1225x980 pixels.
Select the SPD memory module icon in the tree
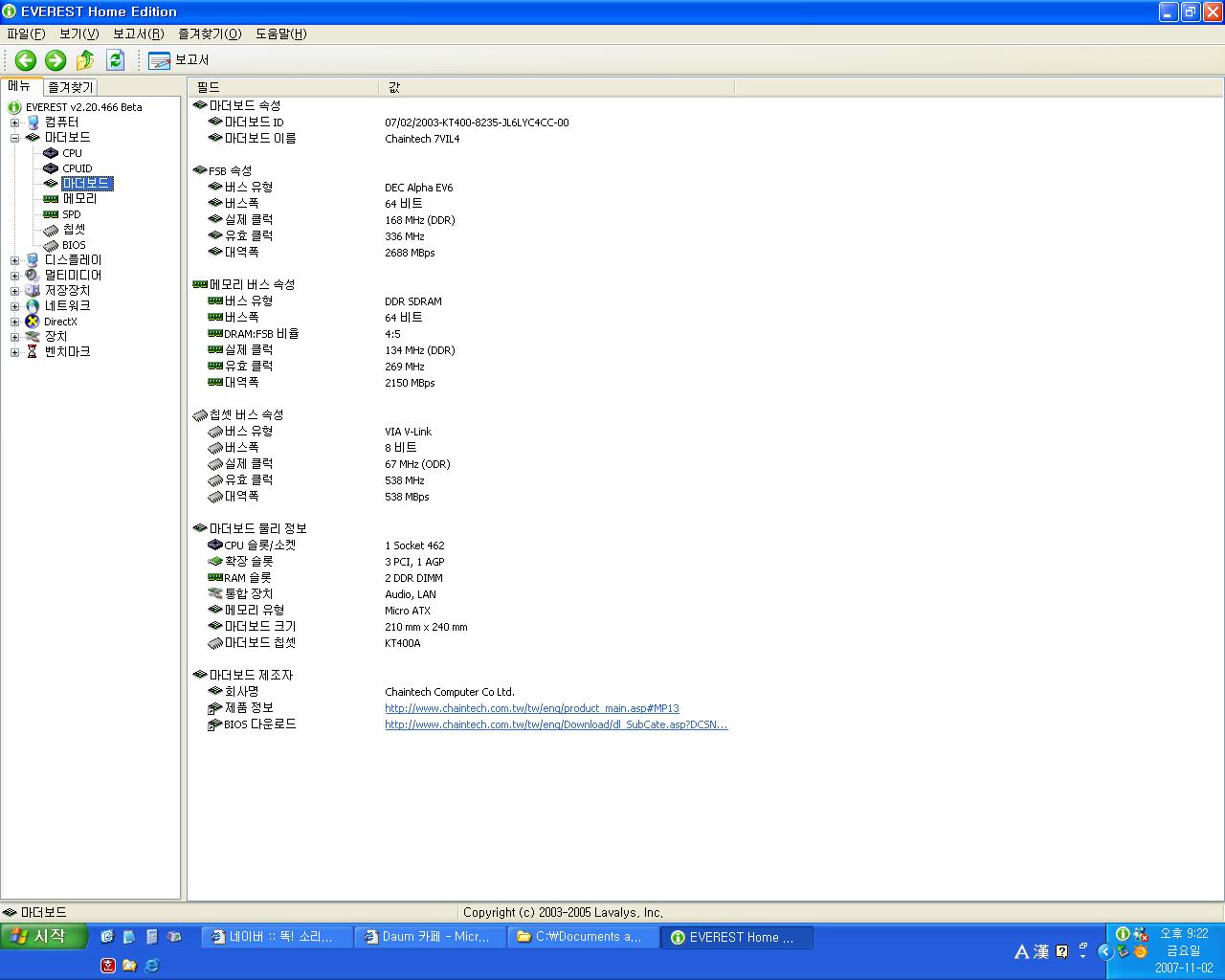51,214
